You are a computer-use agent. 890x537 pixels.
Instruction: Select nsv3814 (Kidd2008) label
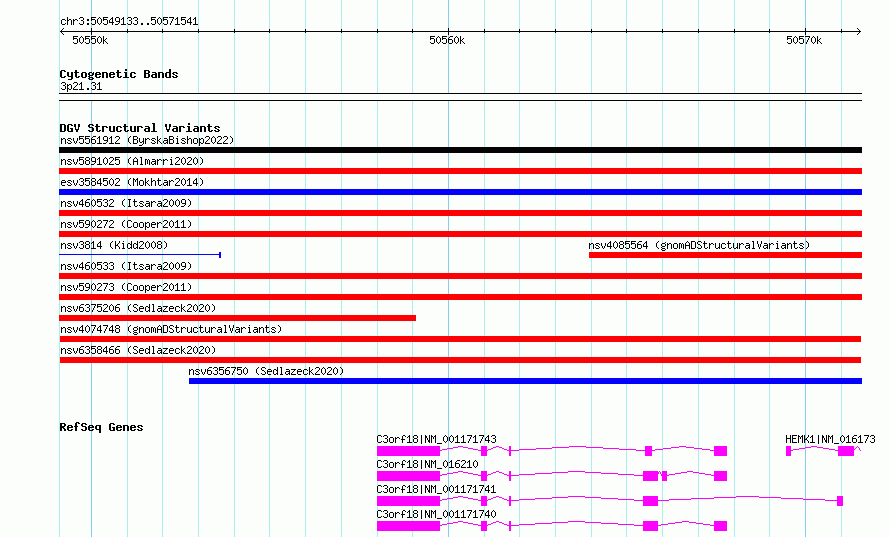pos(114,245)
